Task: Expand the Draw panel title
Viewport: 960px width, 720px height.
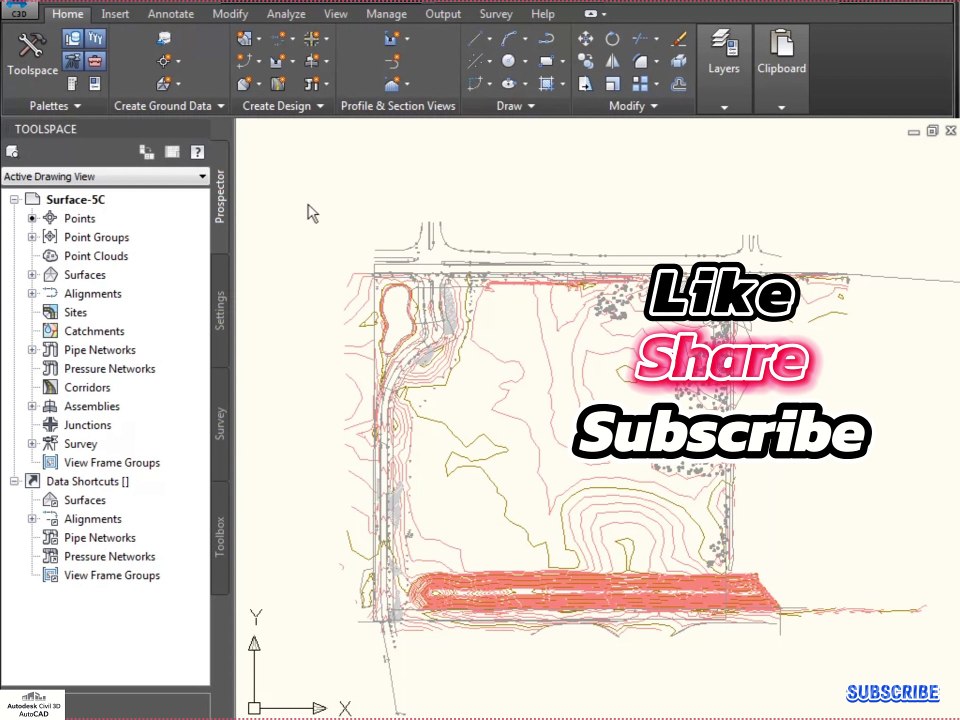Action: [516, 106]
